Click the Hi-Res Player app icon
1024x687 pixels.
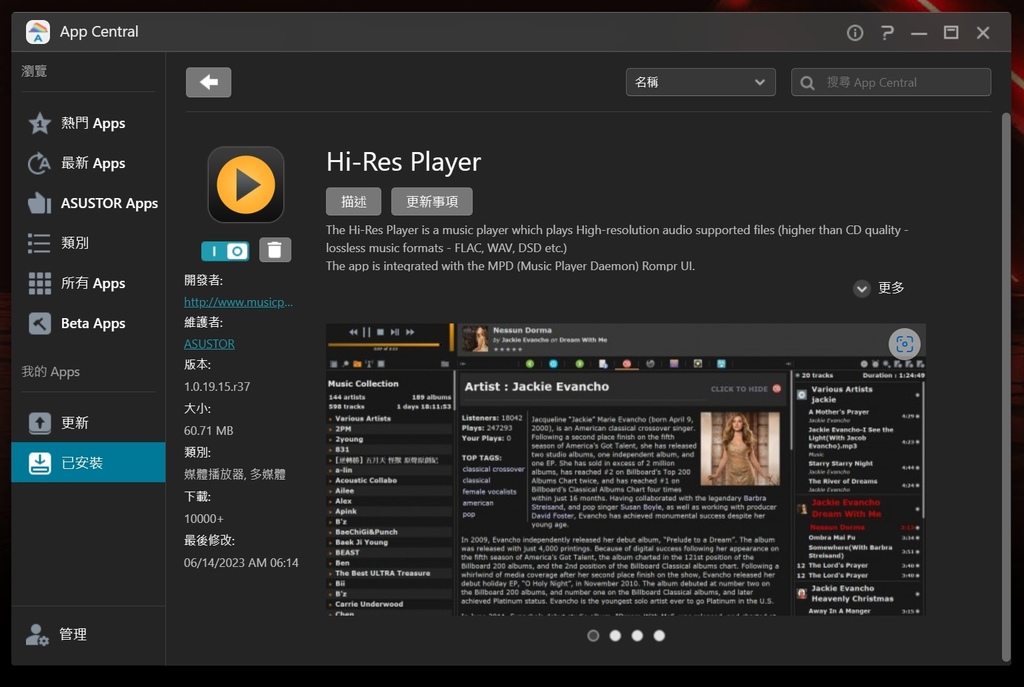tap(246, 184)
